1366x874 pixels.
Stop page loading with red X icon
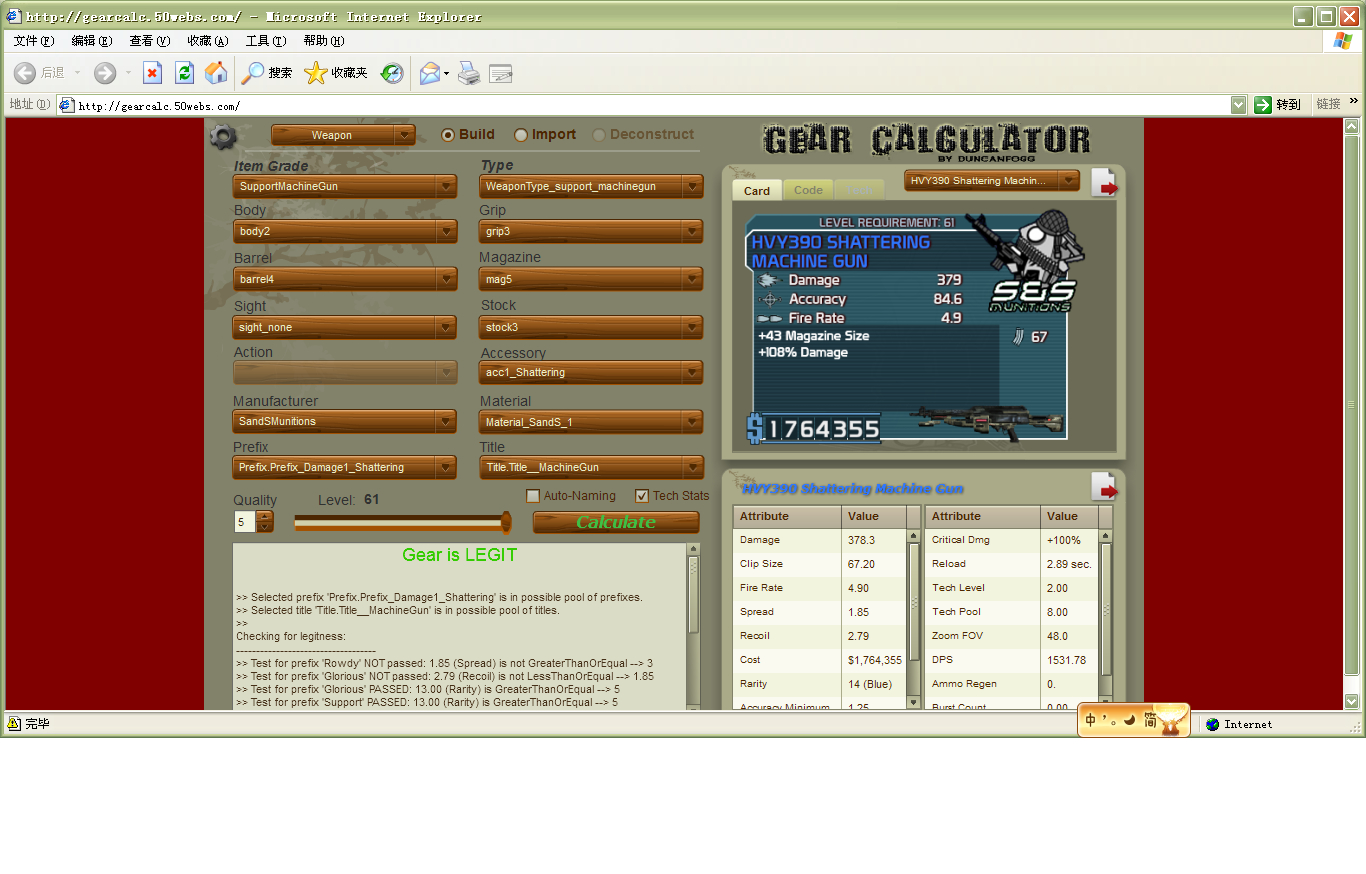(152, 73)
